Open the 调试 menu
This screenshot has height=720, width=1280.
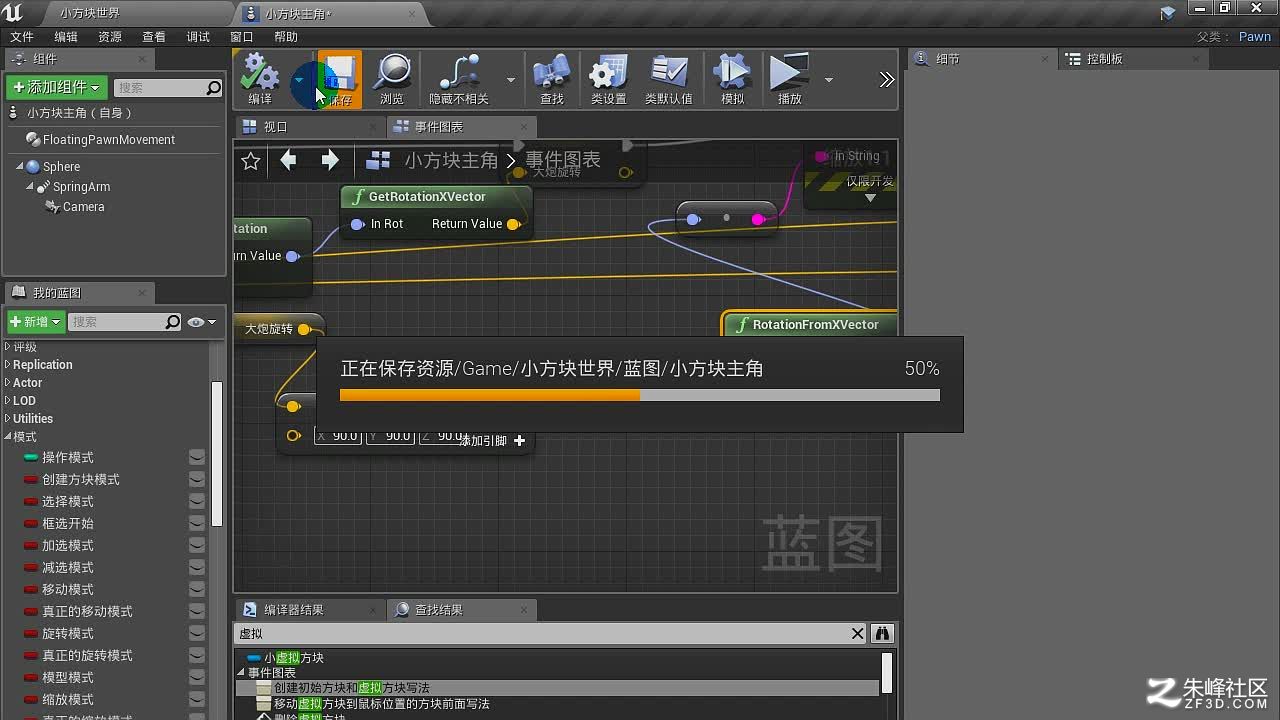(198, 37)
